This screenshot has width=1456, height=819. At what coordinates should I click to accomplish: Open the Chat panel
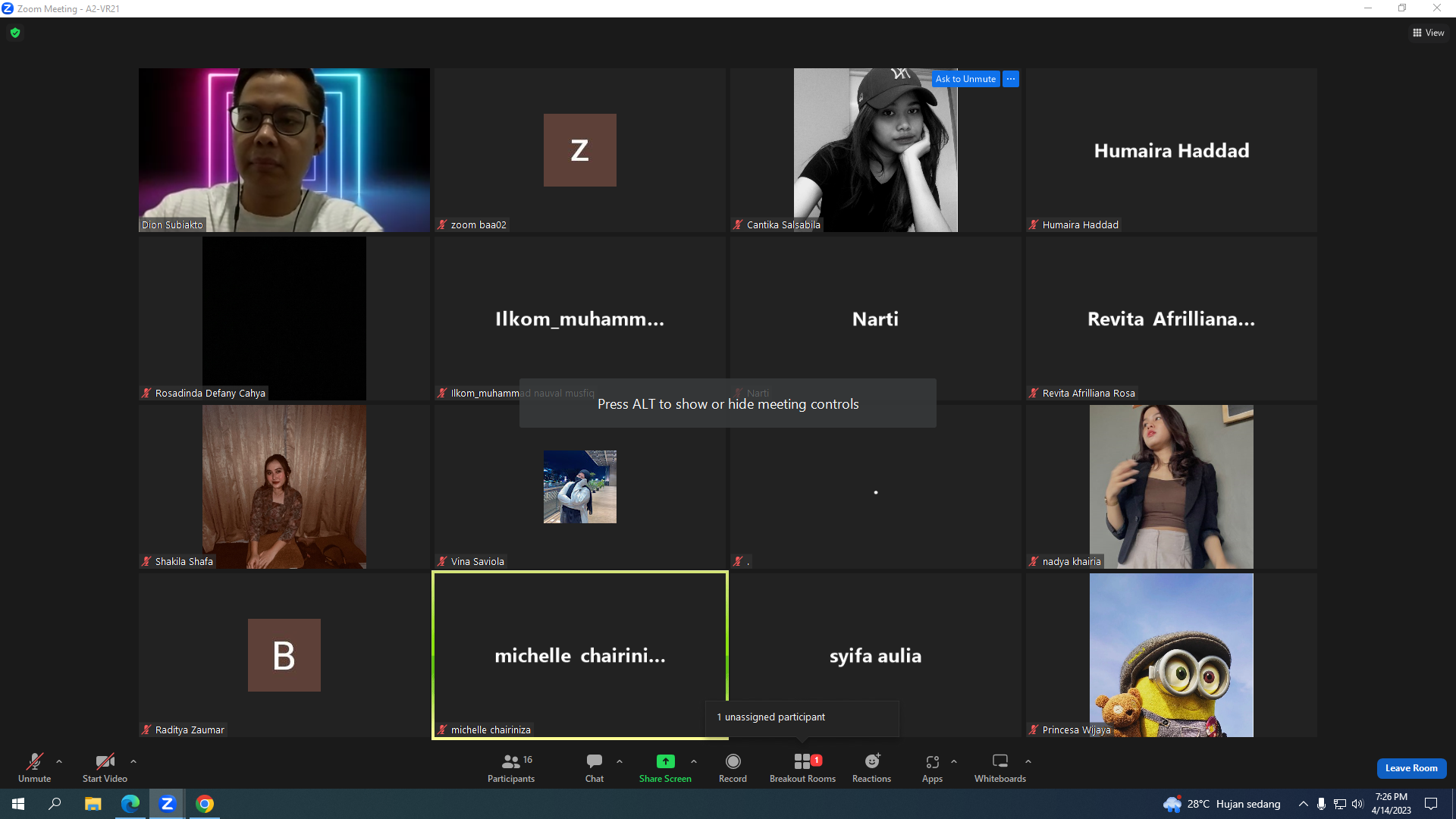click(x=595, y=767)
